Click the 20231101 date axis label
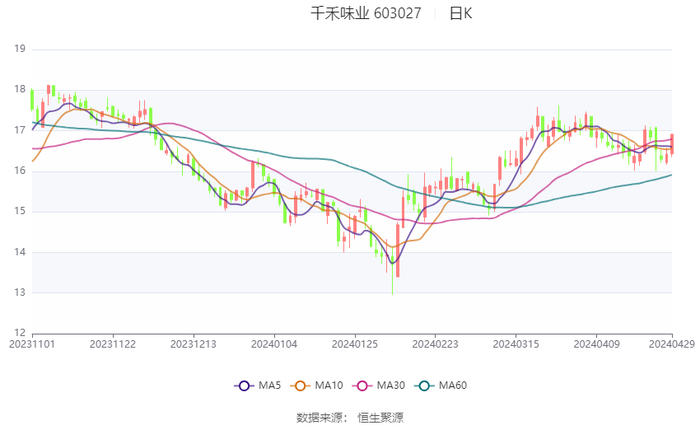 pos(32,344)
